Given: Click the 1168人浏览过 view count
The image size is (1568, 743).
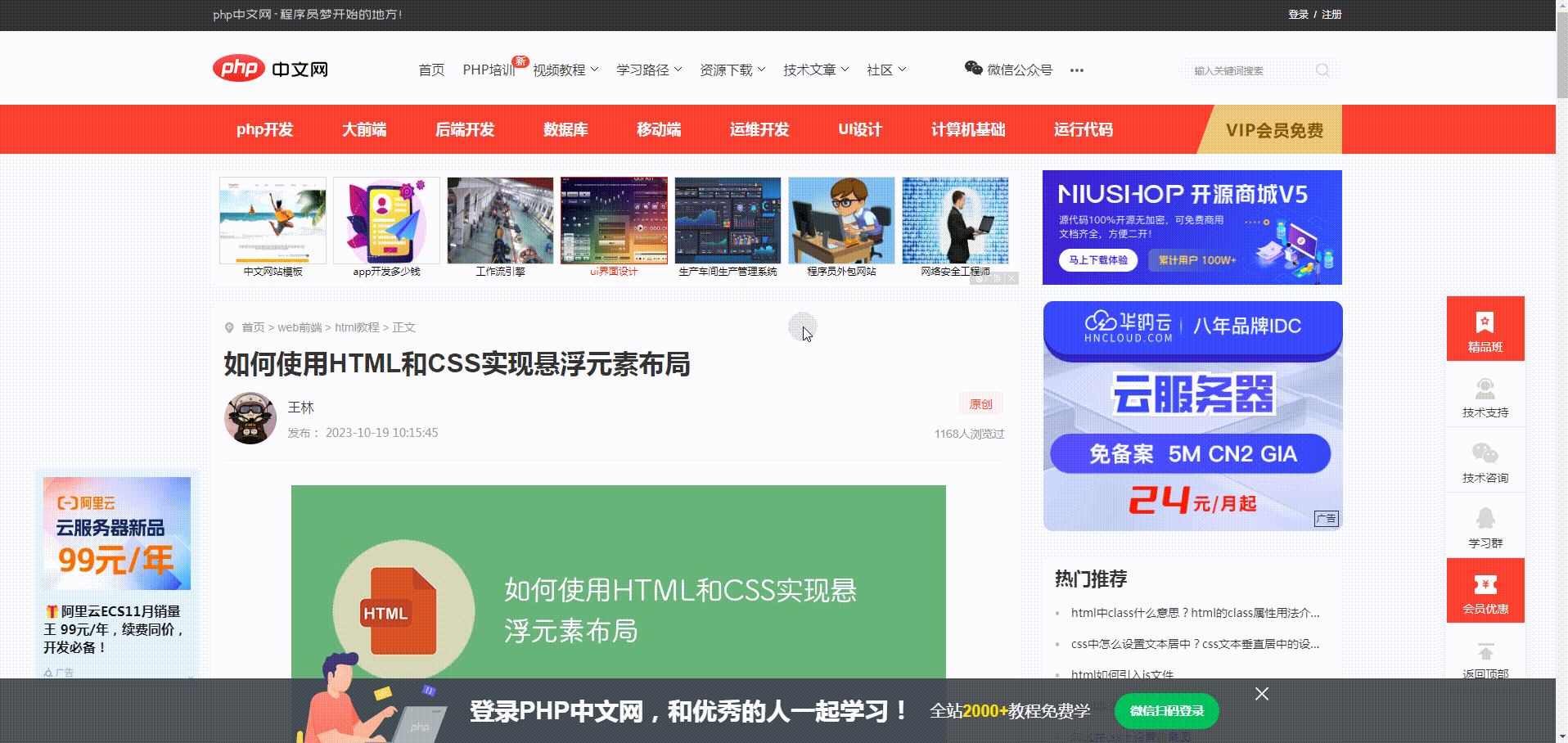Looking at the screenshot, I should tap(969, 434).
